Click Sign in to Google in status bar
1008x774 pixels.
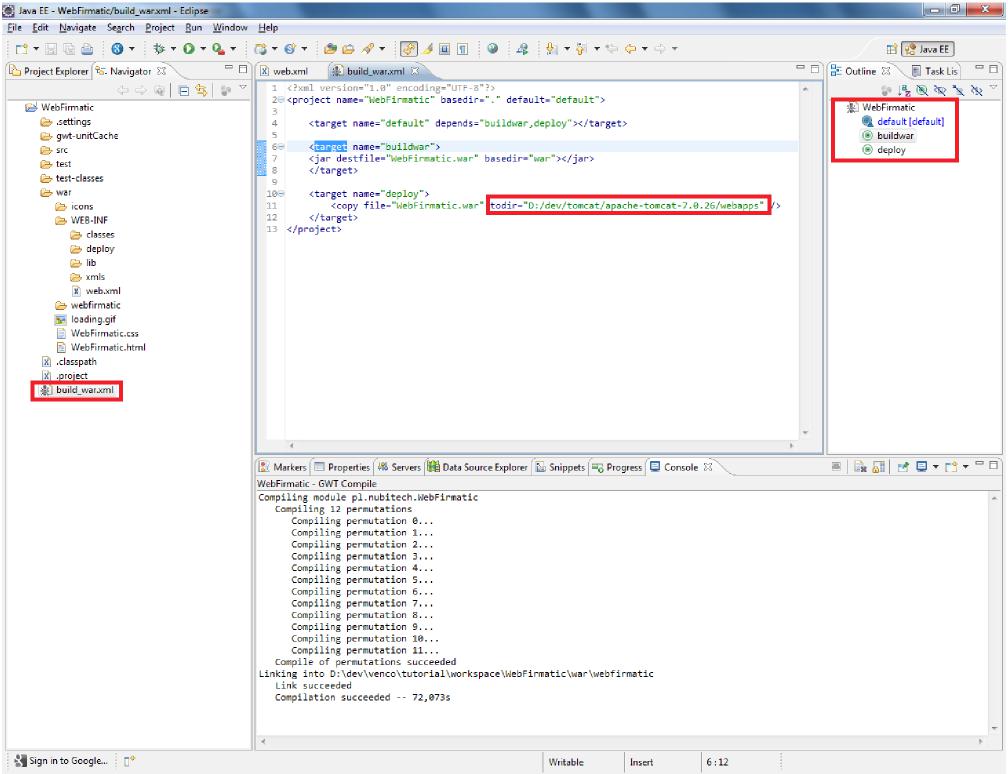click(x=60, y=761)
